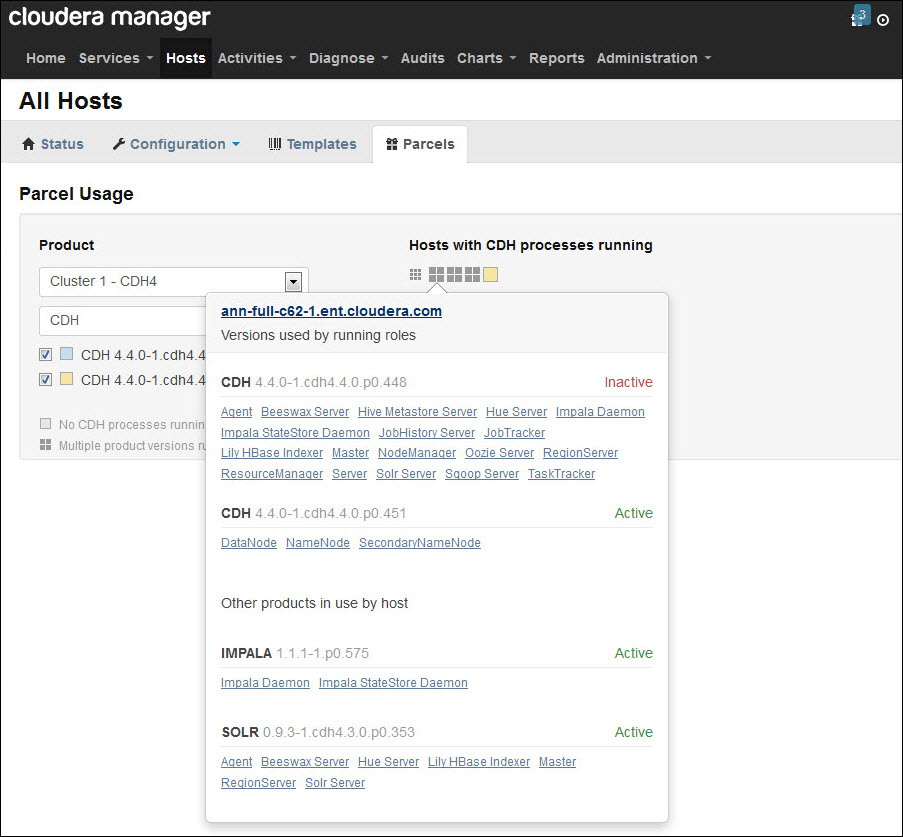Image resolution: width=903 pixels, height=837 pixels.
Task: Open the Sqoop Server link
Action: (x=482, y=474)
